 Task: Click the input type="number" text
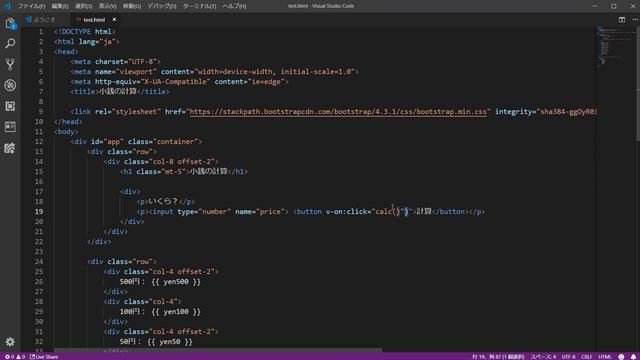[192, 211]
